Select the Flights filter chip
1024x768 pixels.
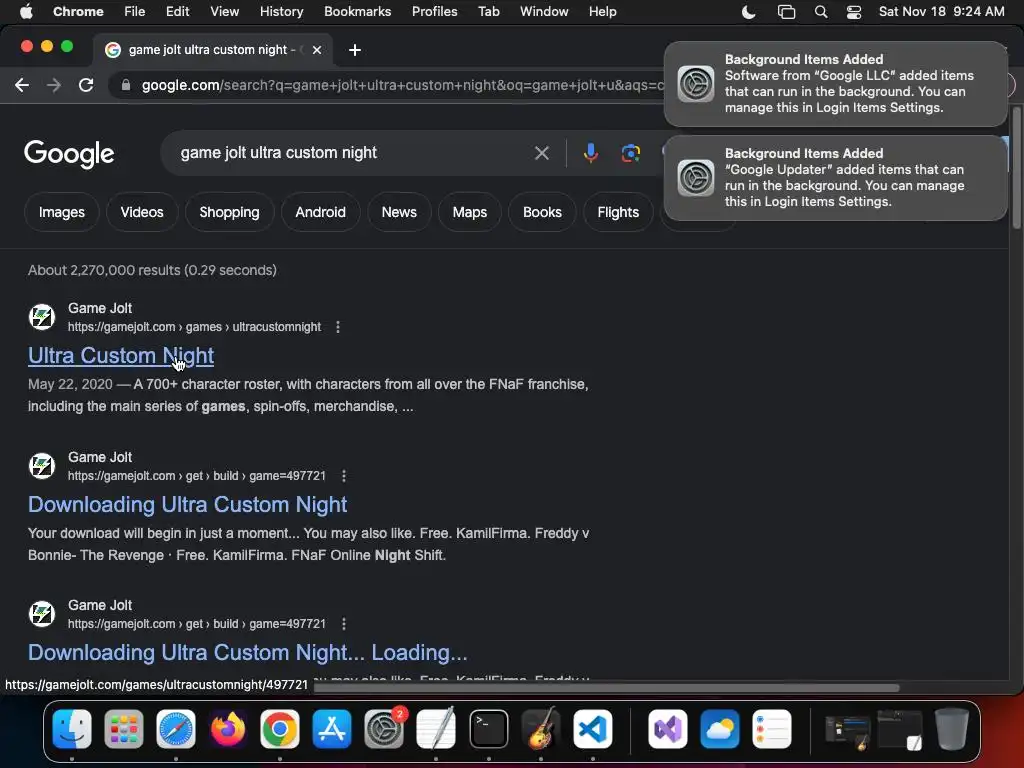click(x=618, y=212)
